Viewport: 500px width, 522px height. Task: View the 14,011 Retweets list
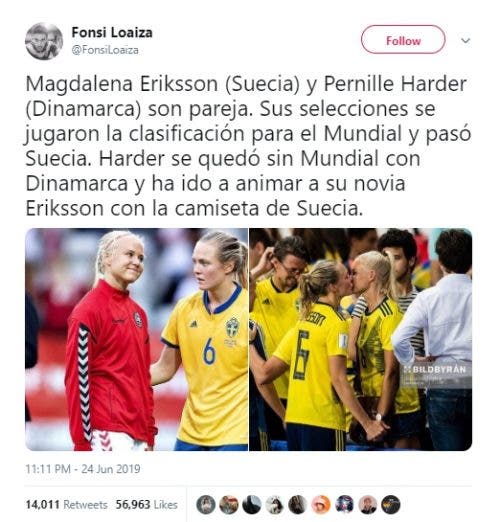(66, 505)
